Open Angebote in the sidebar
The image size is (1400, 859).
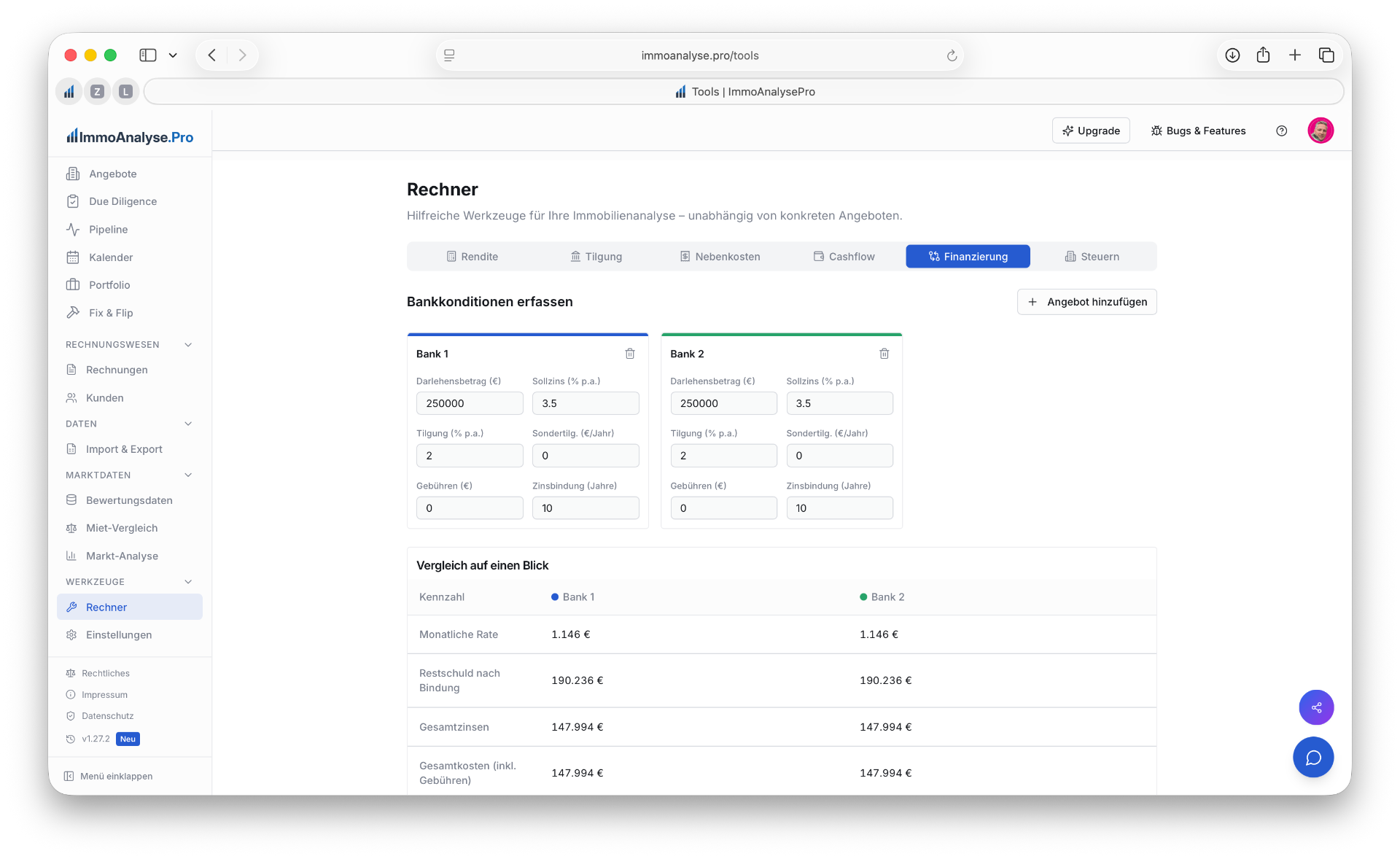pyautogui.click(x=130, y=174)
